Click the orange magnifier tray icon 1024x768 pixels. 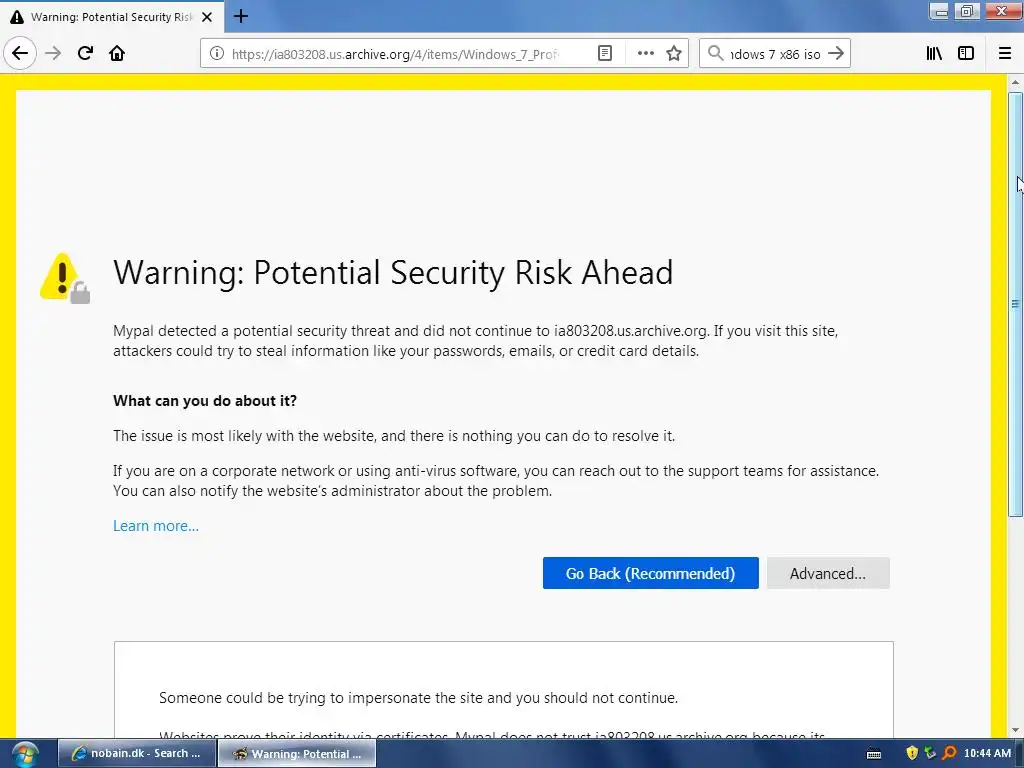click(949, 753)
